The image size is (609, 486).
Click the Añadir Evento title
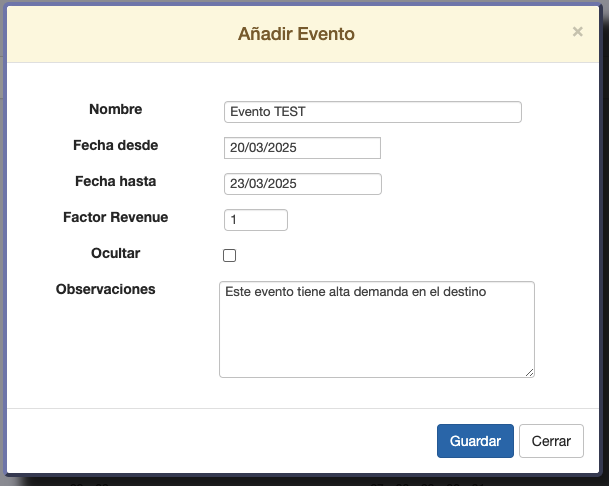coord(296,34)
